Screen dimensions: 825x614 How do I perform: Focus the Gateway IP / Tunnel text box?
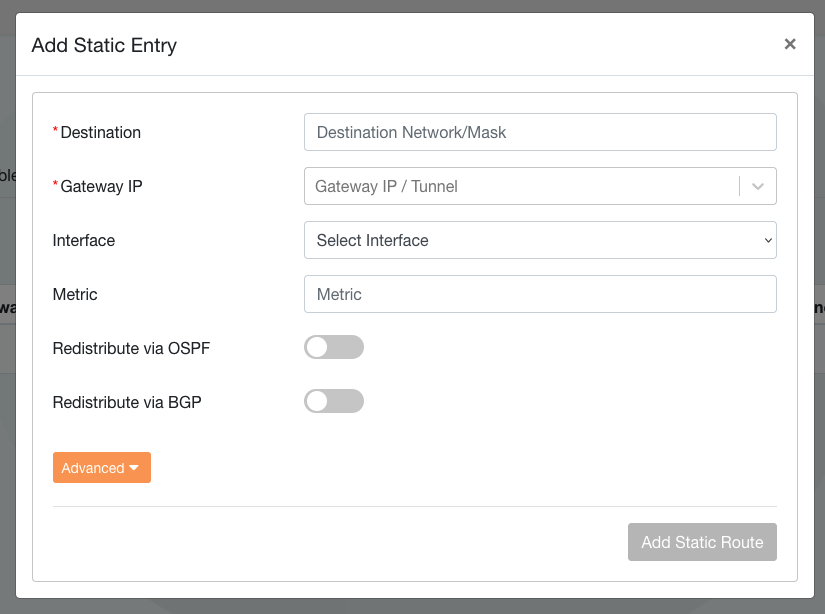520,186
